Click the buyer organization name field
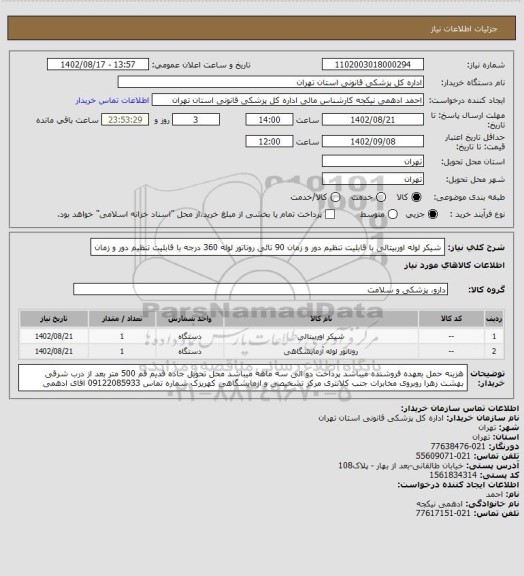Viewport: 524px width, 576px height. 270,82
